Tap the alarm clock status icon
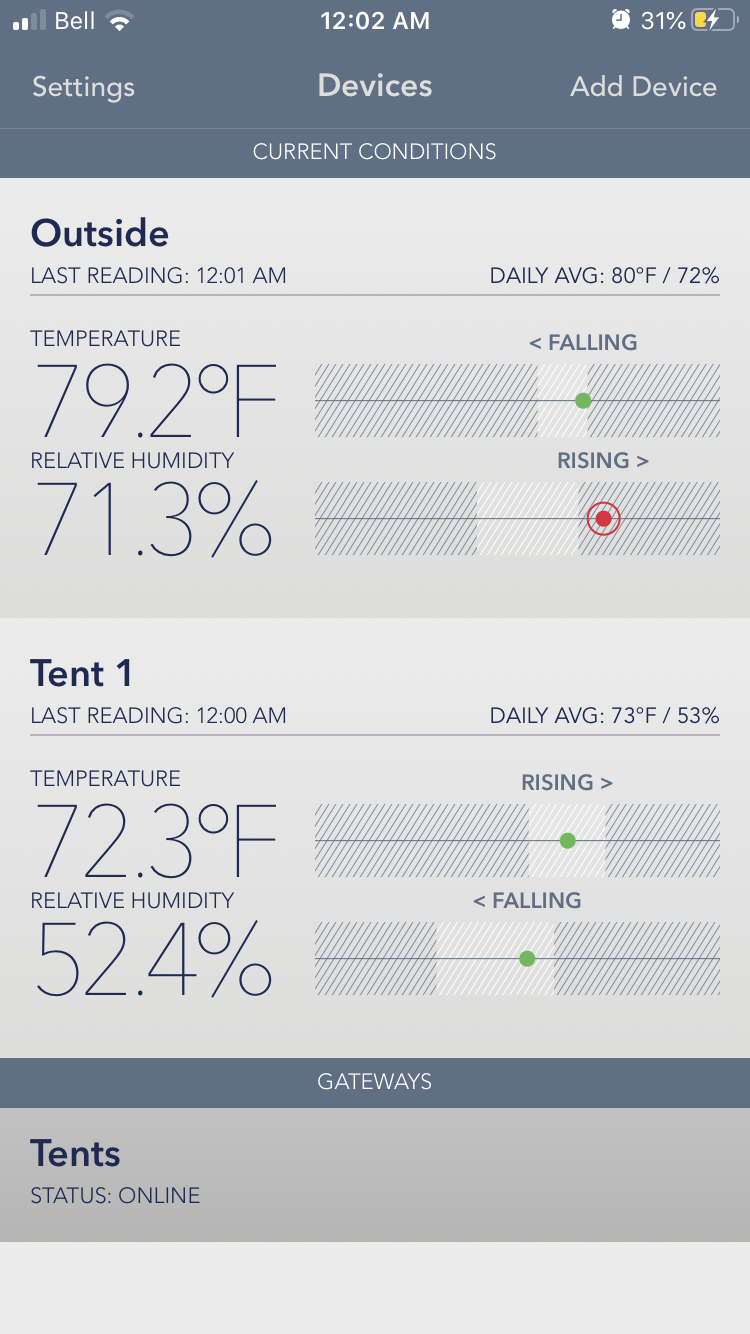The width and height of the screenshot is (750, 1334). point(621,21)
